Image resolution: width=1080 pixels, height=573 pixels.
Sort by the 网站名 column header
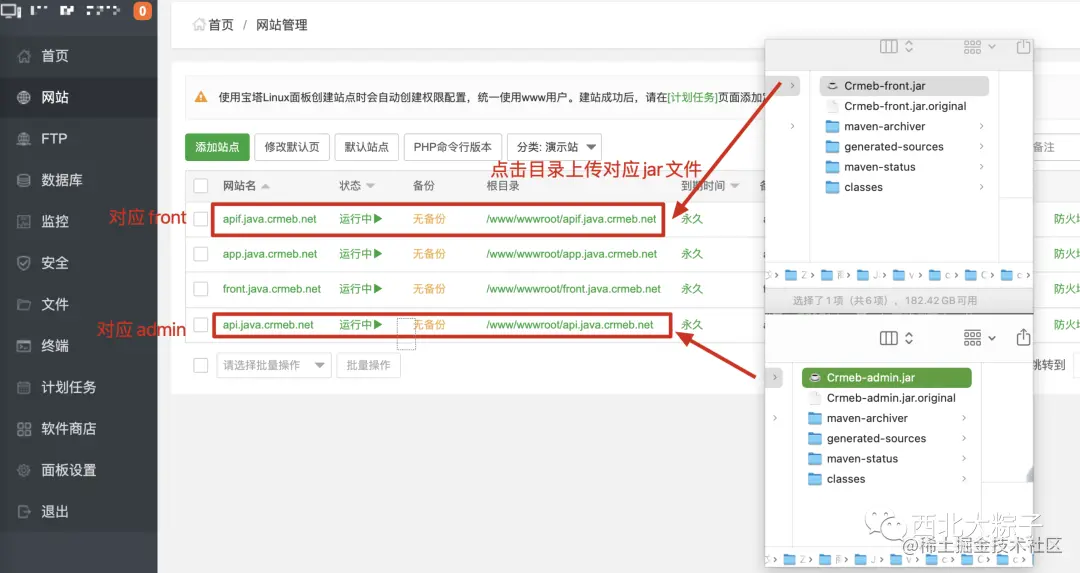pyautogui.click(x=246, y=186)
